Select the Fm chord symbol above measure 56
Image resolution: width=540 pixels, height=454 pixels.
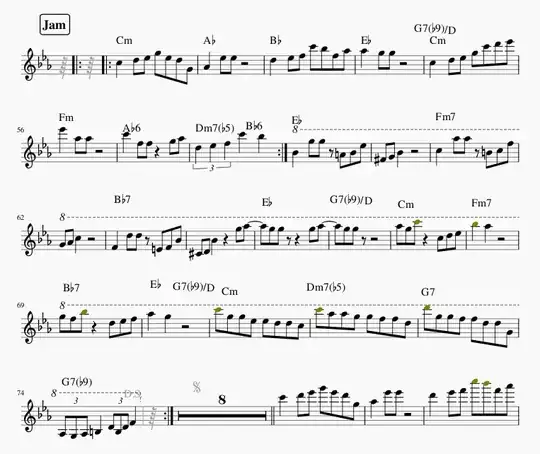(66, 117)
